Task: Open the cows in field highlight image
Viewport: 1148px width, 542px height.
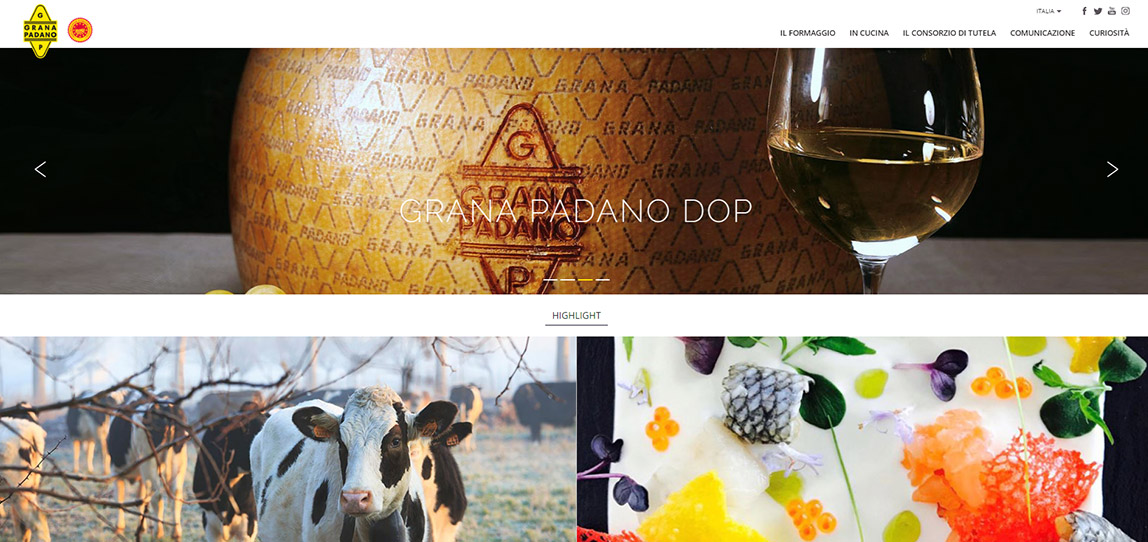Action: [x=288, y=439]
